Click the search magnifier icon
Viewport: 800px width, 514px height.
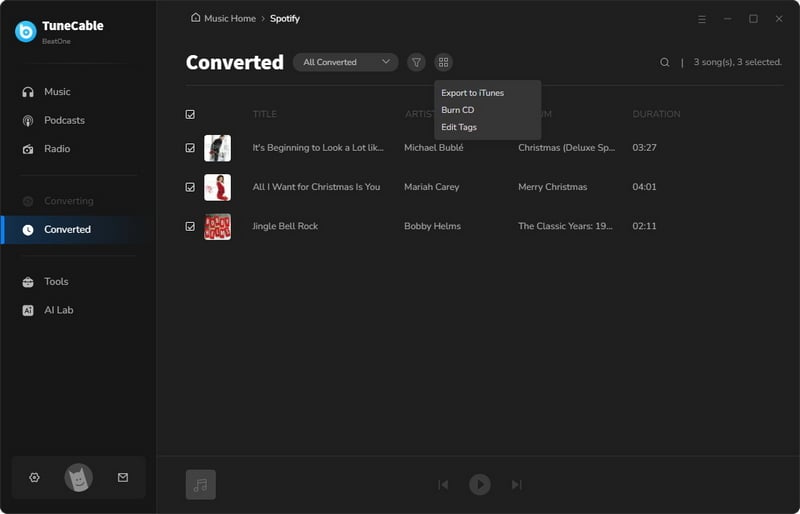point(664,62)
